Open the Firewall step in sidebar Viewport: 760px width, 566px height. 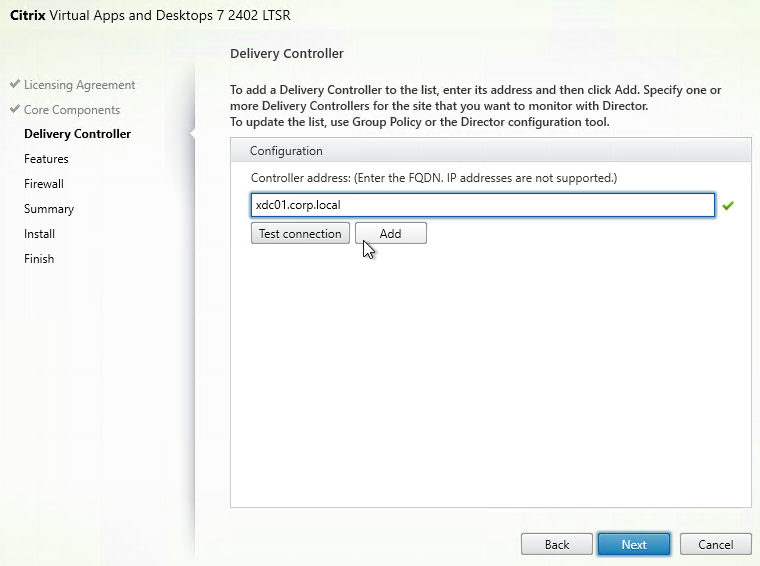44,184
